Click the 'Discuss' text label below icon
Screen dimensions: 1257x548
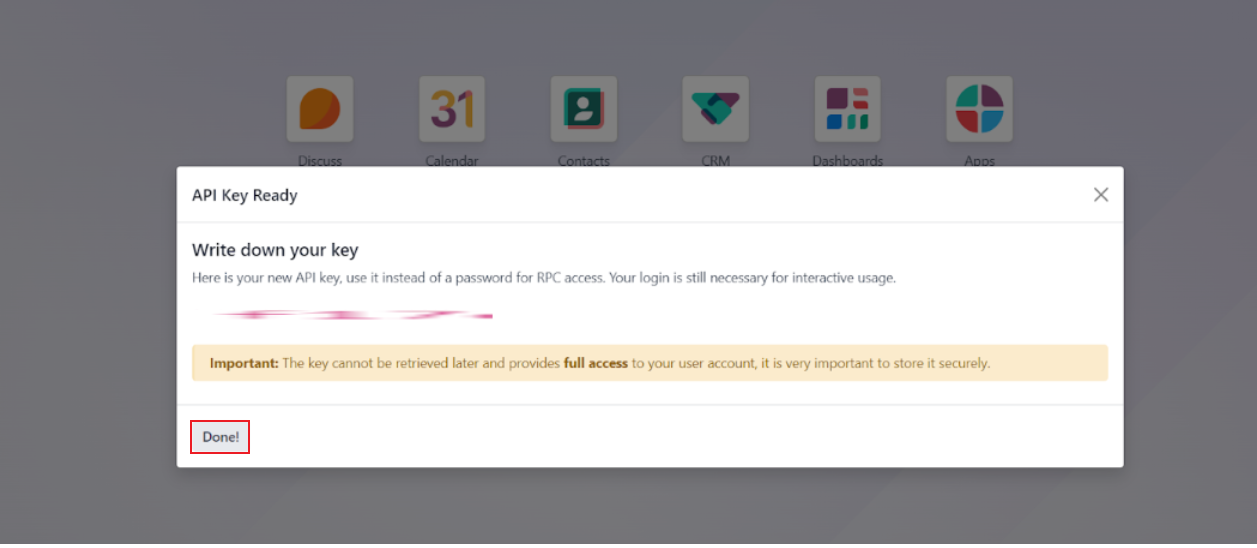320,161
